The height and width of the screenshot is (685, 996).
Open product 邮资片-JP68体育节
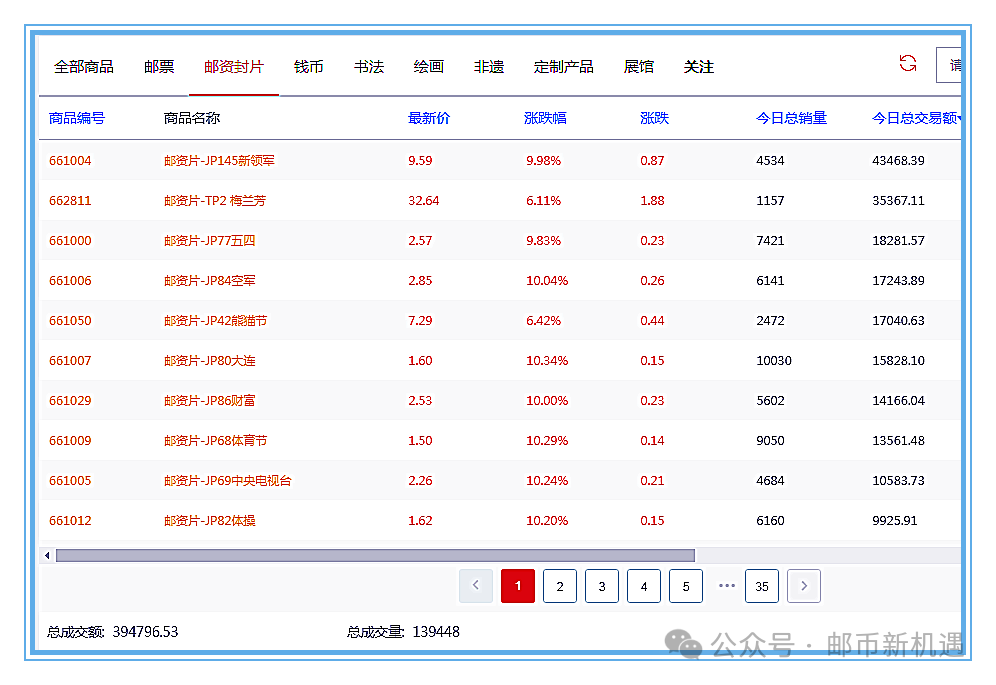click(215, 441)
